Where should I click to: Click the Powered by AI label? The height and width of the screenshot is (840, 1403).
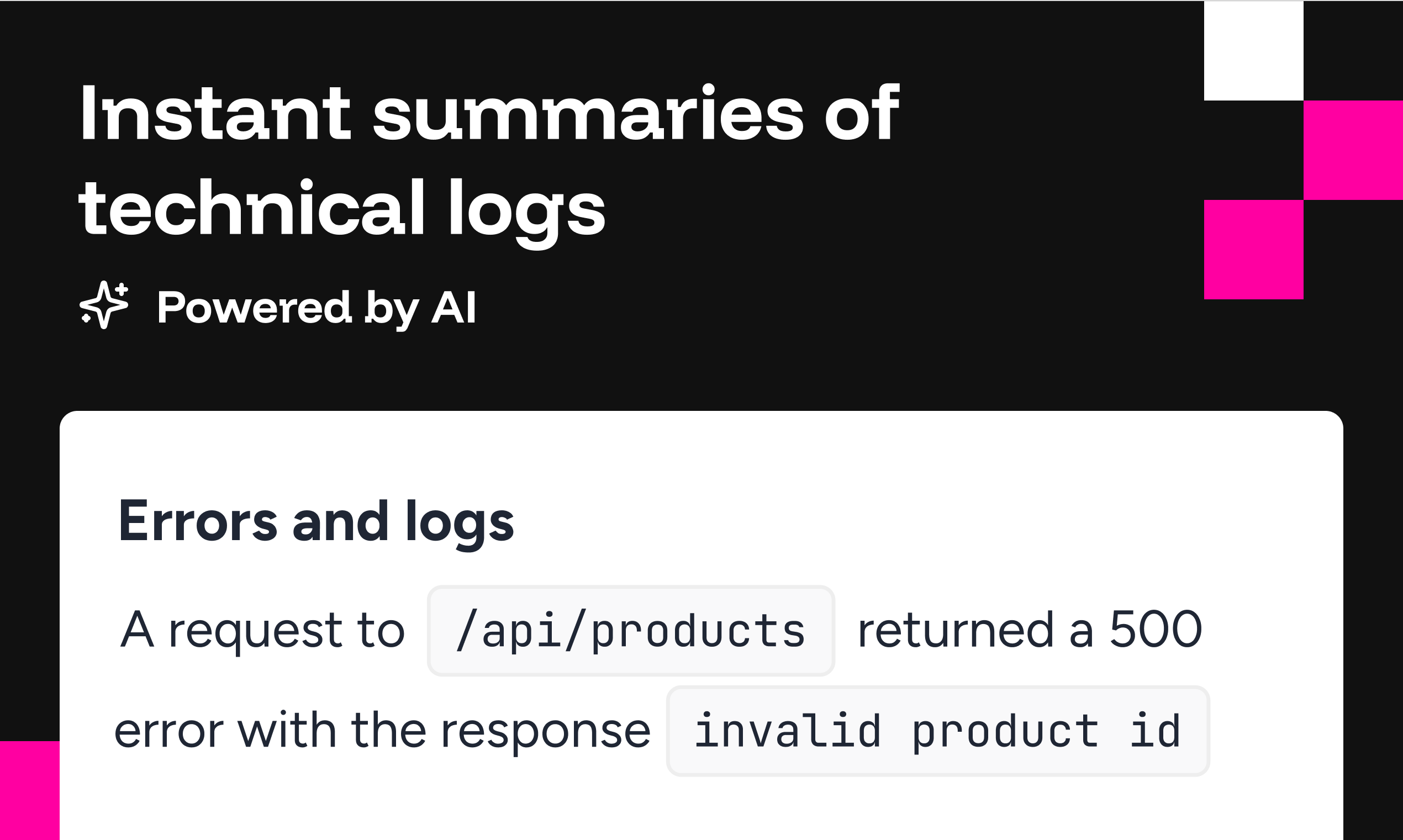click(317, 309)
